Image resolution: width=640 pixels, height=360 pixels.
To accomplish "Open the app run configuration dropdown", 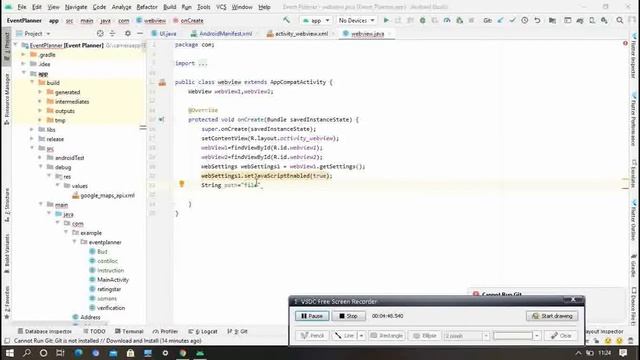I will click(x=316, y=20).
